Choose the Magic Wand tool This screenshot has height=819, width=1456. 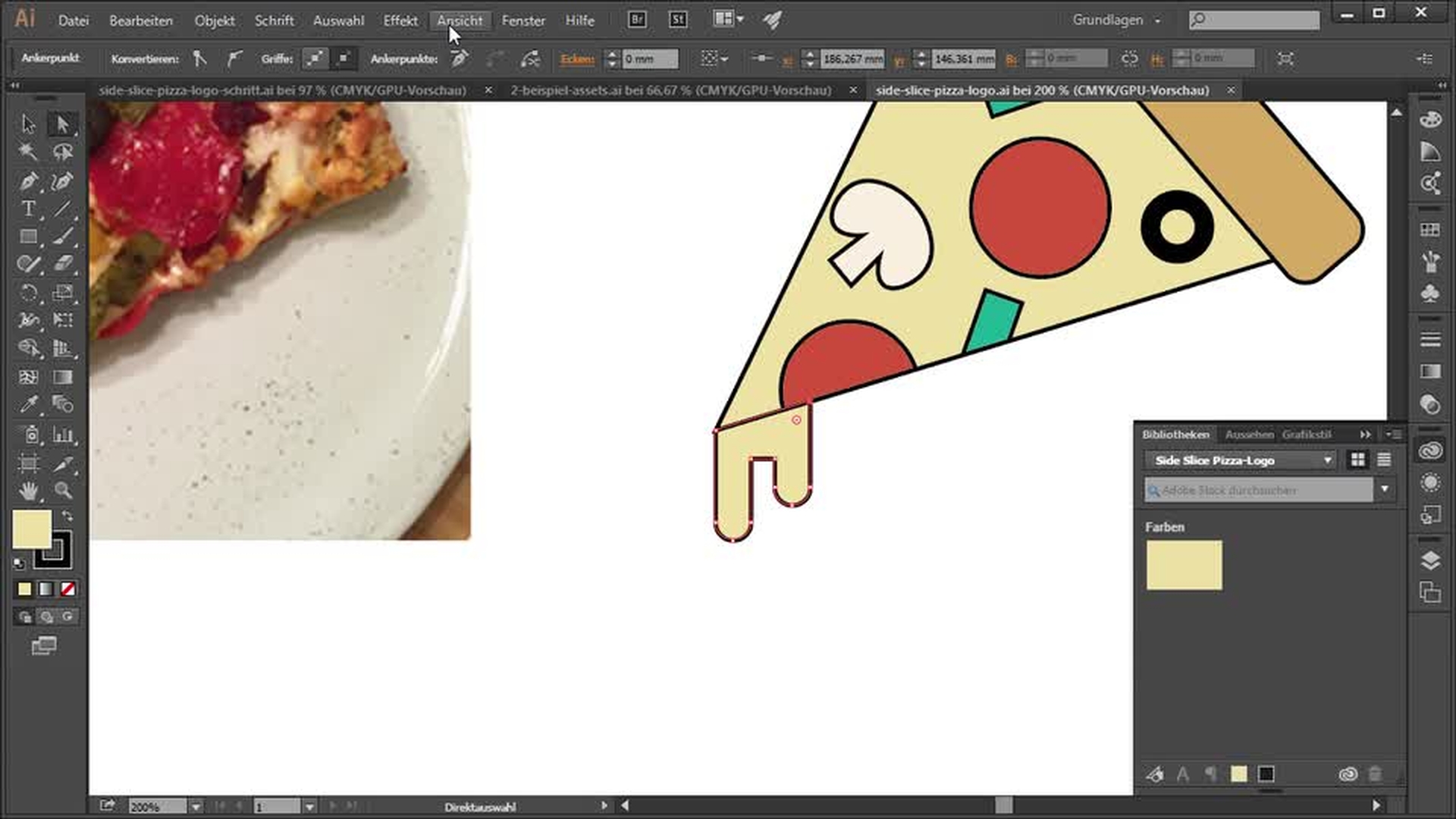(x=28, y=152)
